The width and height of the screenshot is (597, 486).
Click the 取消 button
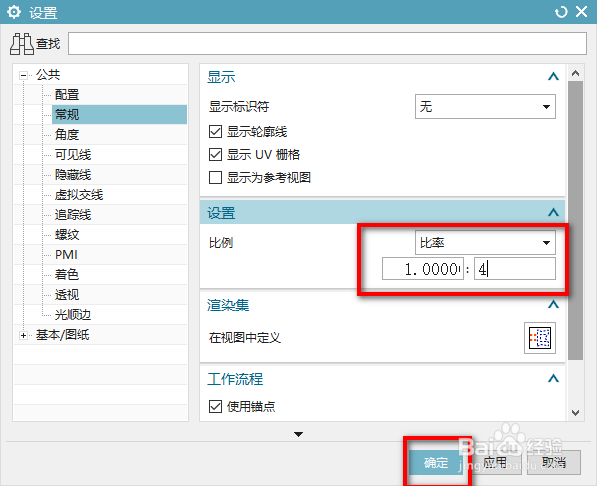pyautogui.click(x=554, y=462)
